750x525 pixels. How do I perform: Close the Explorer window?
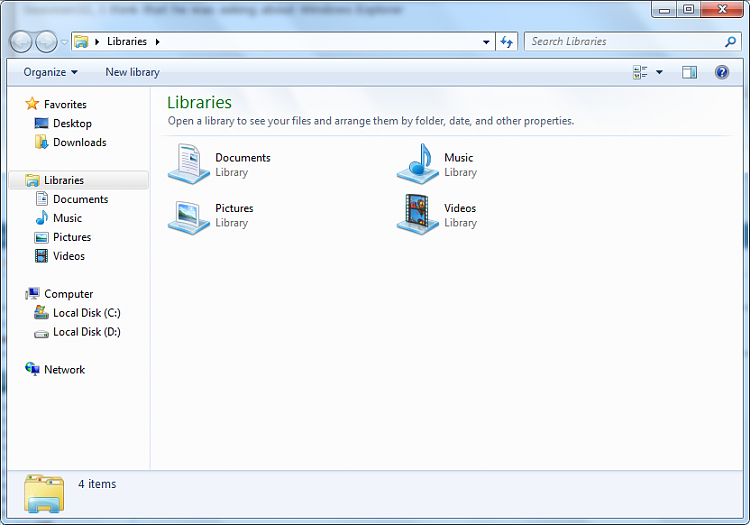pyautogui.click(x=722, y=10)
